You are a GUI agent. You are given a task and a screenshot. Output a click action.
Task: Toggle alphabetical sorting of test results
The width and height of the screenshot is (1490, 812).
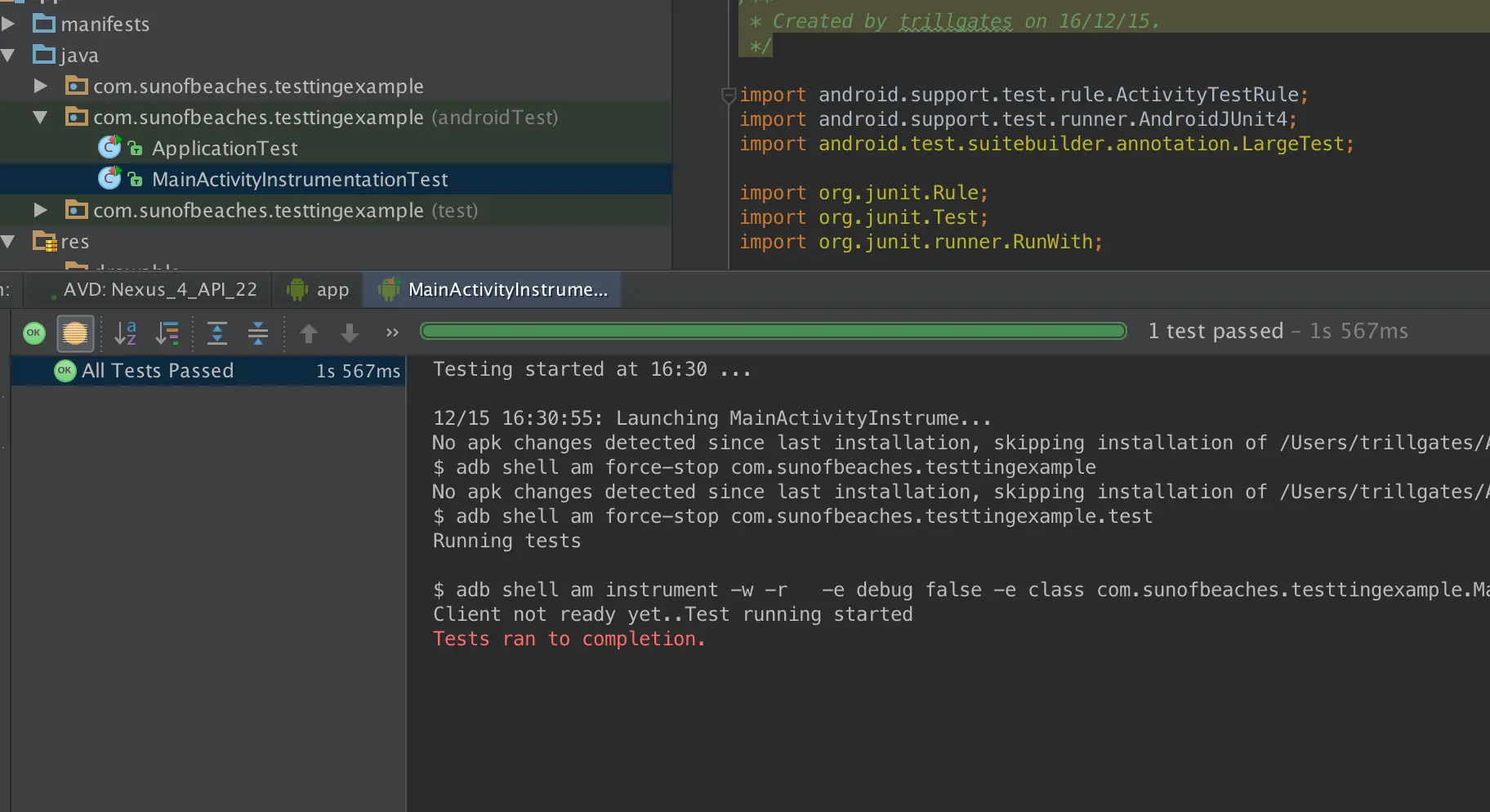[x=125, y=332]
